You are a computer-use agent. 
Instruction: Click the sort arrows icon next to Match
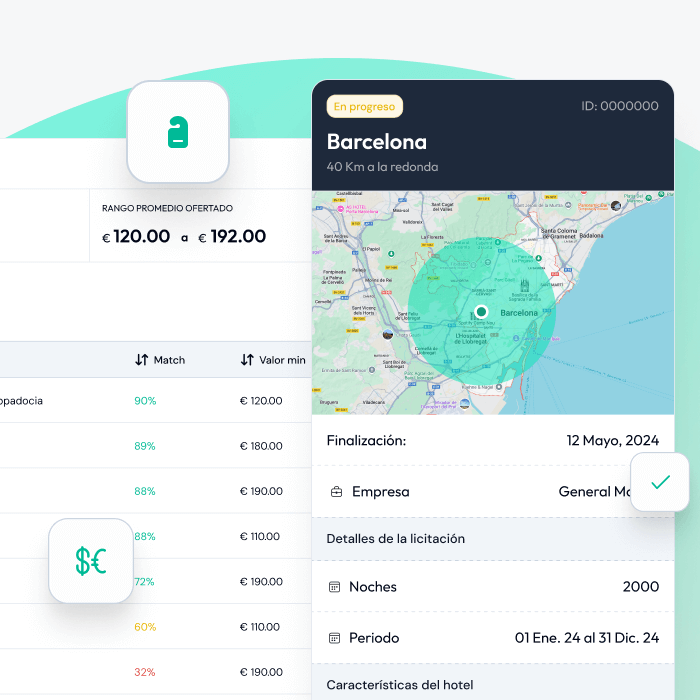[141, 360]
